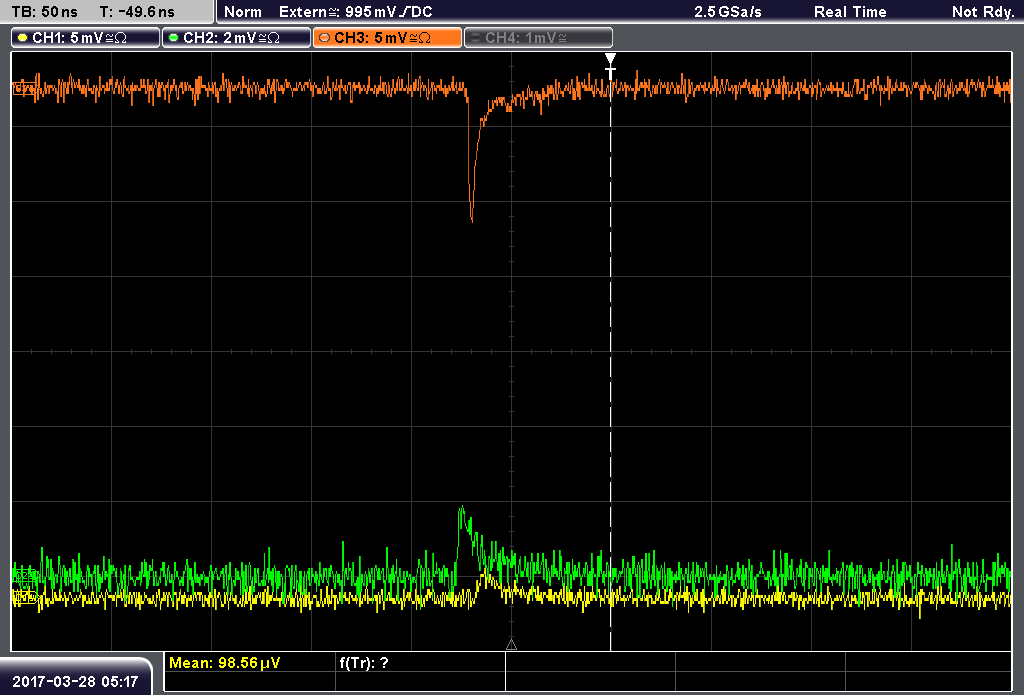1024x695 pixels.
Task: Click the Not Rdy. status label
Action: 982,12
